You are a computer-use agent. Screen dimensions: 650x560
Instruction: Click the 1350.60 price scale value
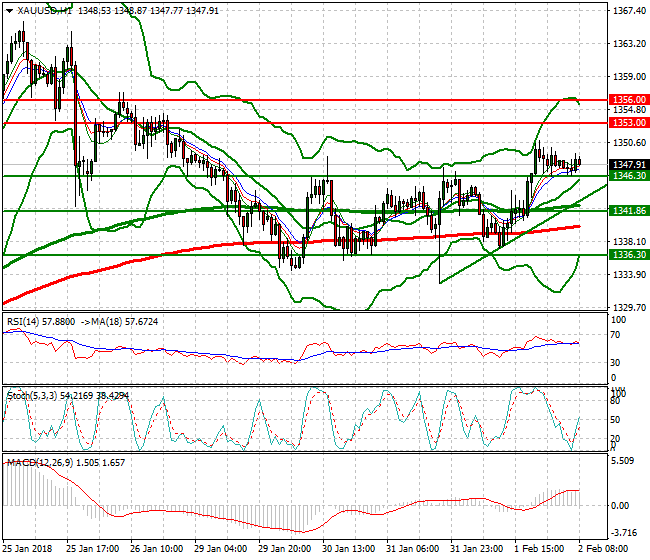pos(629,143)
